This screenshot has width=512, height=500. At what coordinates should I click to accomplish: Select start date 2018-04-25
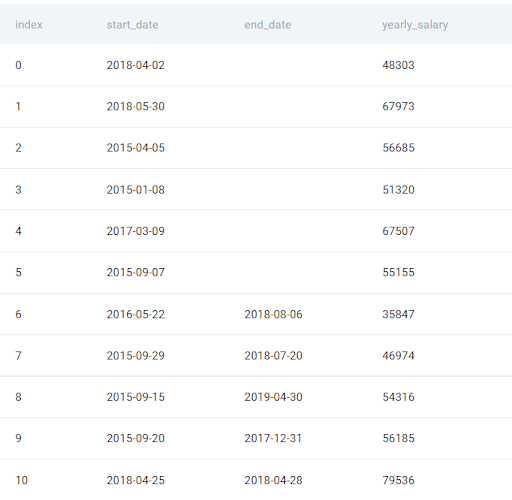coord(136,480)
